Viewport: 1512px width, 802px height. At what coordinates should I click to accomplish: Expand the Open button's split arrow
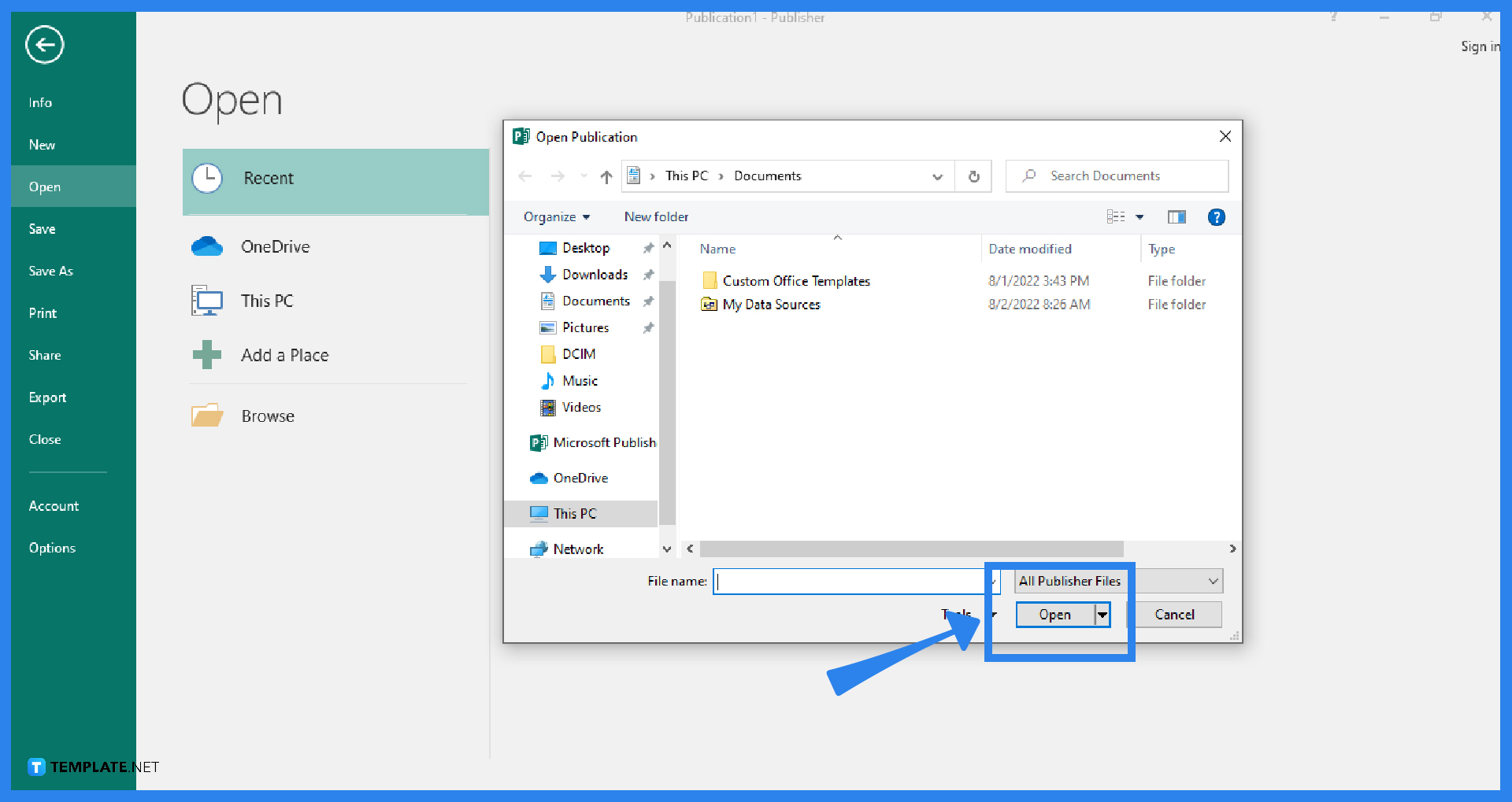tap(1102, 615)
